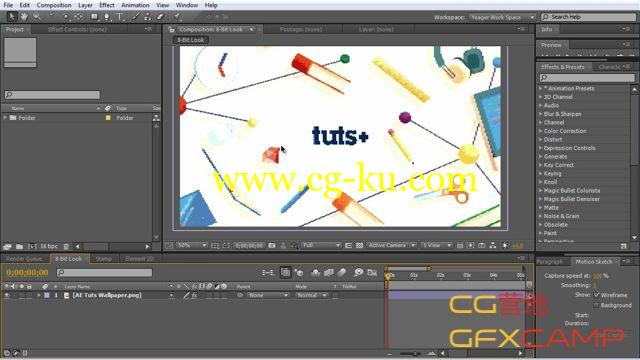Select the Pen tool
Image resolution: width=640 pixels, height=360 pixels.
(107, 17)
